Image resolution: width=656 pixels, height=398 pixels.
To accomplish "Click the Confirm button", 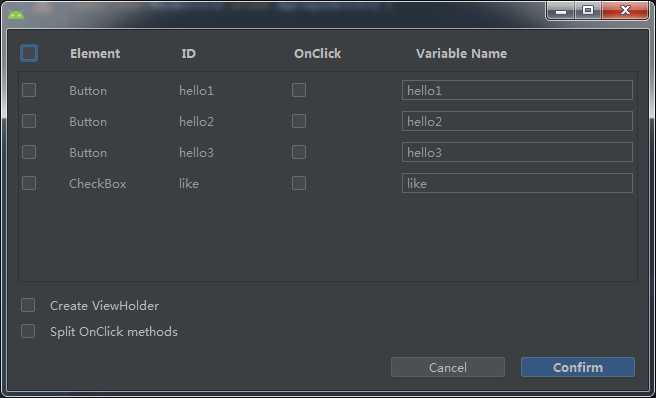I will pyautogui.click(x=578, y=367).
